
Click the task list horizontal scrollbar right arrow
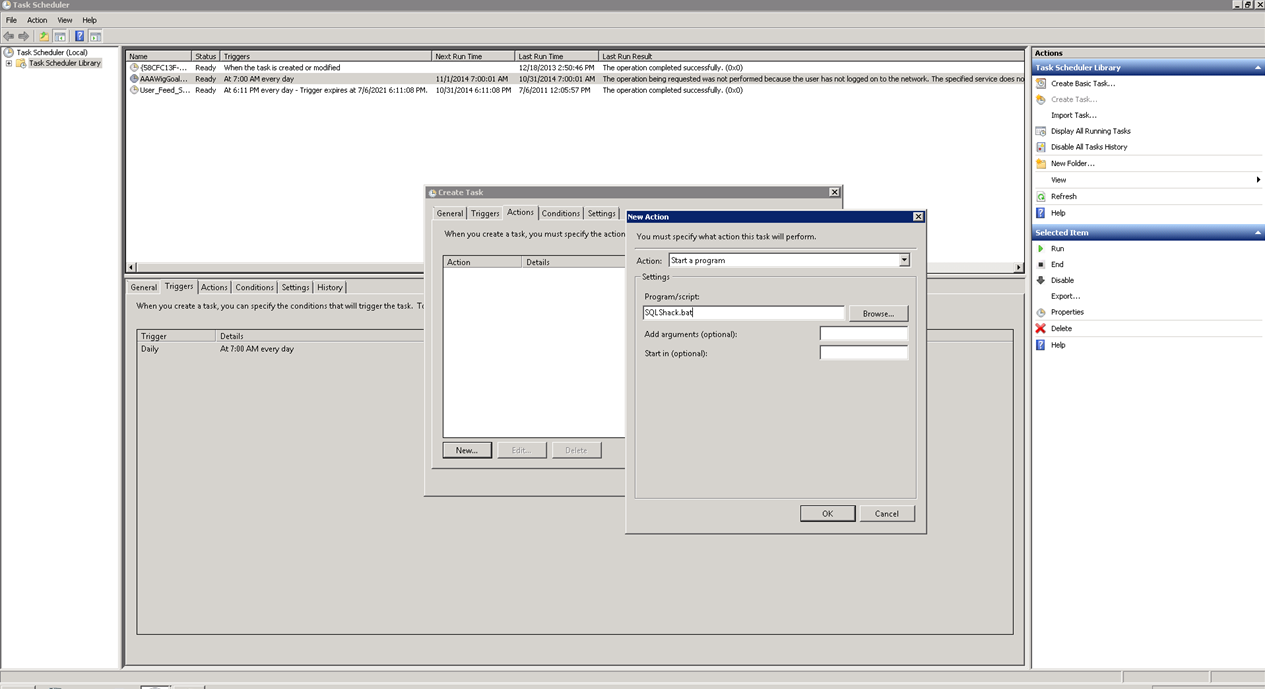coord(1019,267)
